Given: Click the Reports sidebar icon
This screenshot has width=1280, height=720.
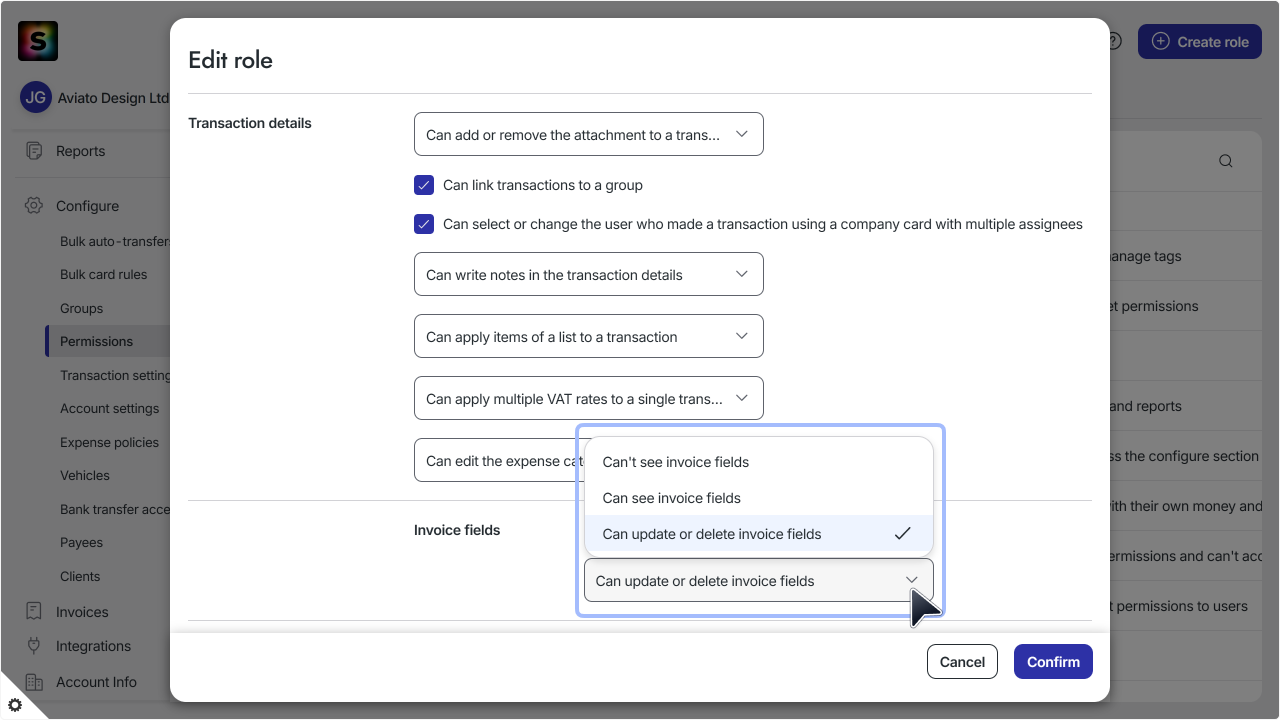Looking at the screenshot, I should pyautogui.click(x=34, y=151).
